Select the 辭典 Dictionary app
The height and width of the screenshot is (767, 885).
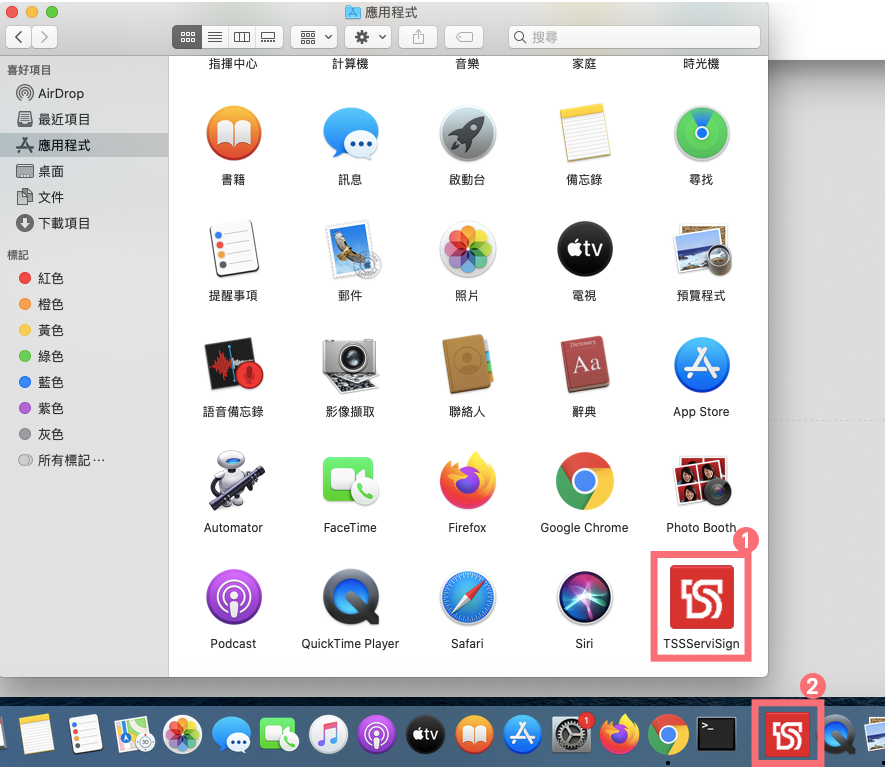[585, 365]
